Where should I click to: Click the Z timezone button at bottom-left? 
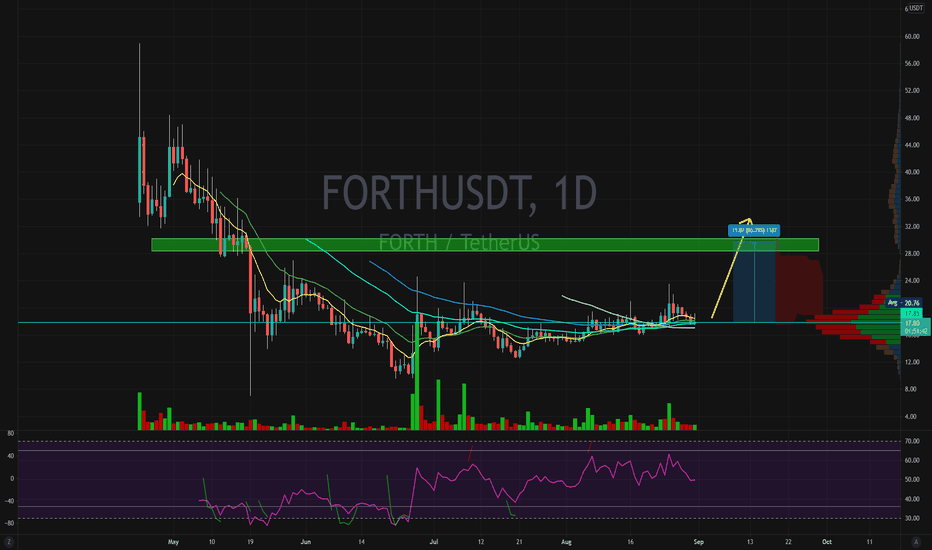9,542
